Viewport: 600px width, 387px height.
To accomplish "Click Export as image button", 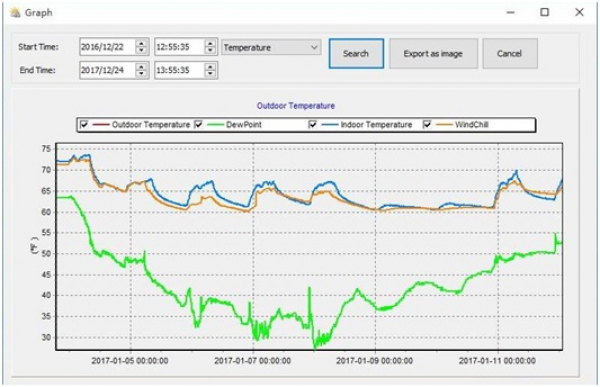I will (433, 54).
